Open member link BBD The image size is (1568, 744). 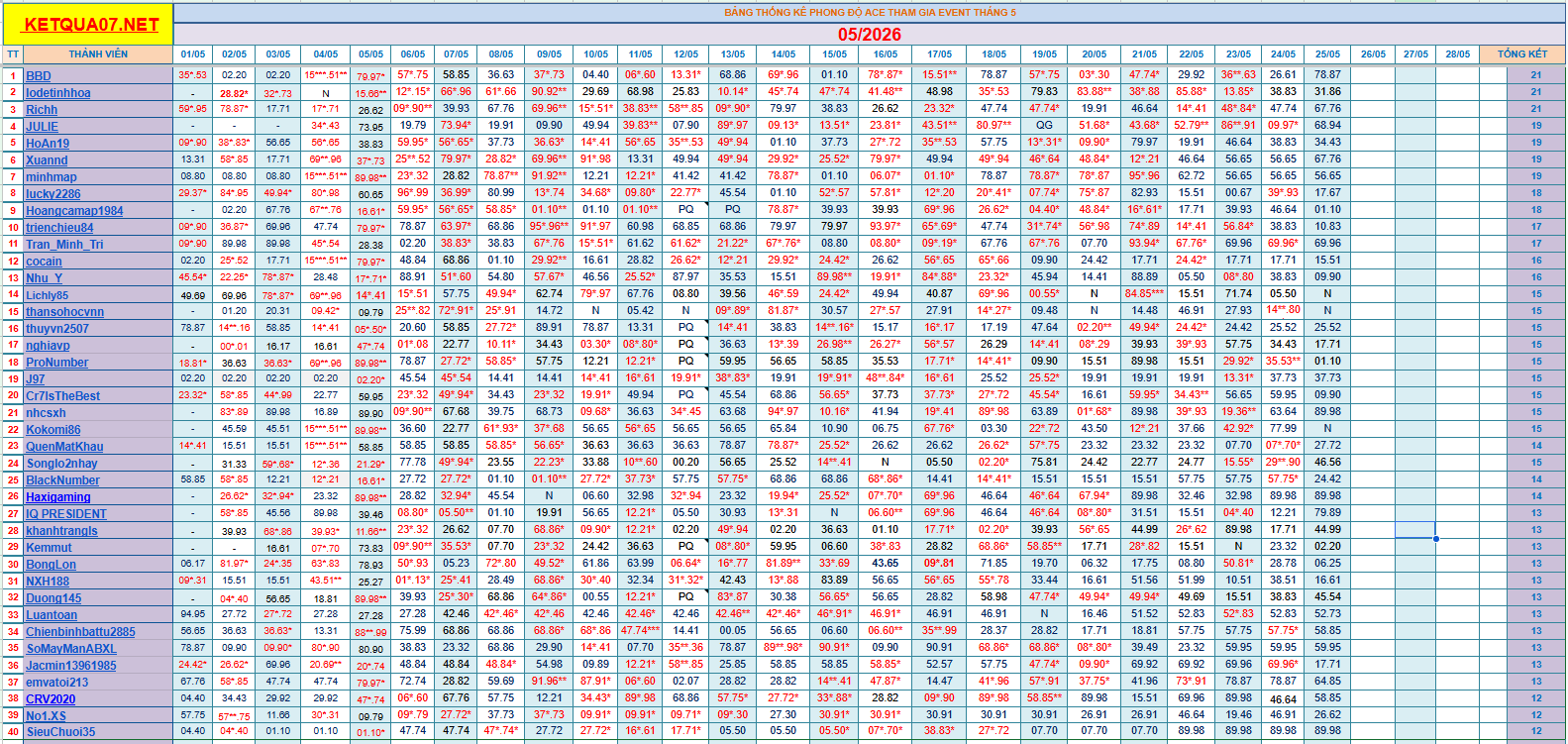[39, 76]
